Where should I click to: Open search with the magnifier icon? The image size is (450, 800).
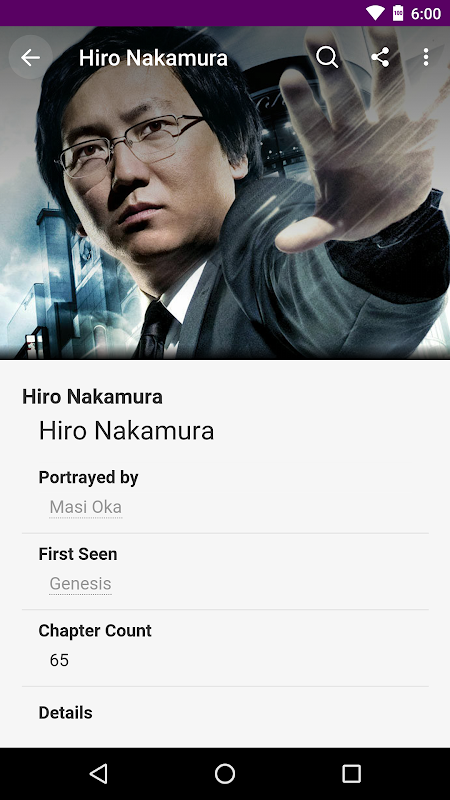[327, 57]
